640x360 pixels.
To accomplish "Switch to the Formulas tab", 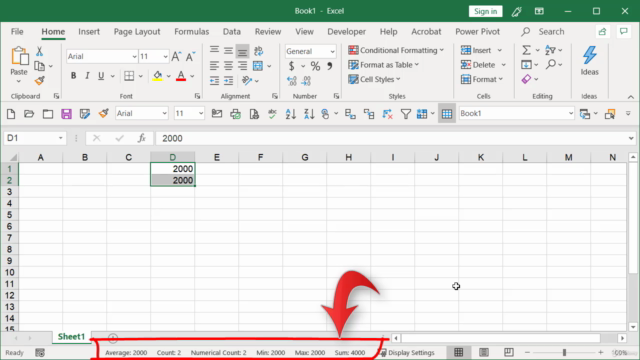I will click(x=191, y=32).
